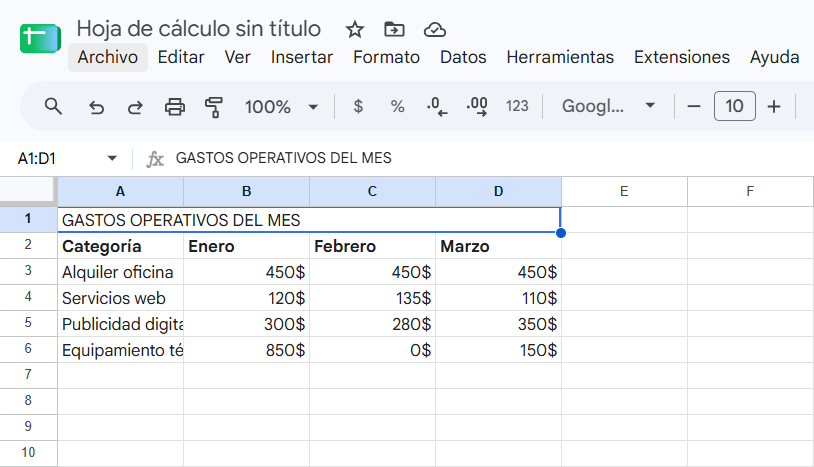Select the Categoría header cell
Viewport: 814px width, 467px height.
coord(120,246)
